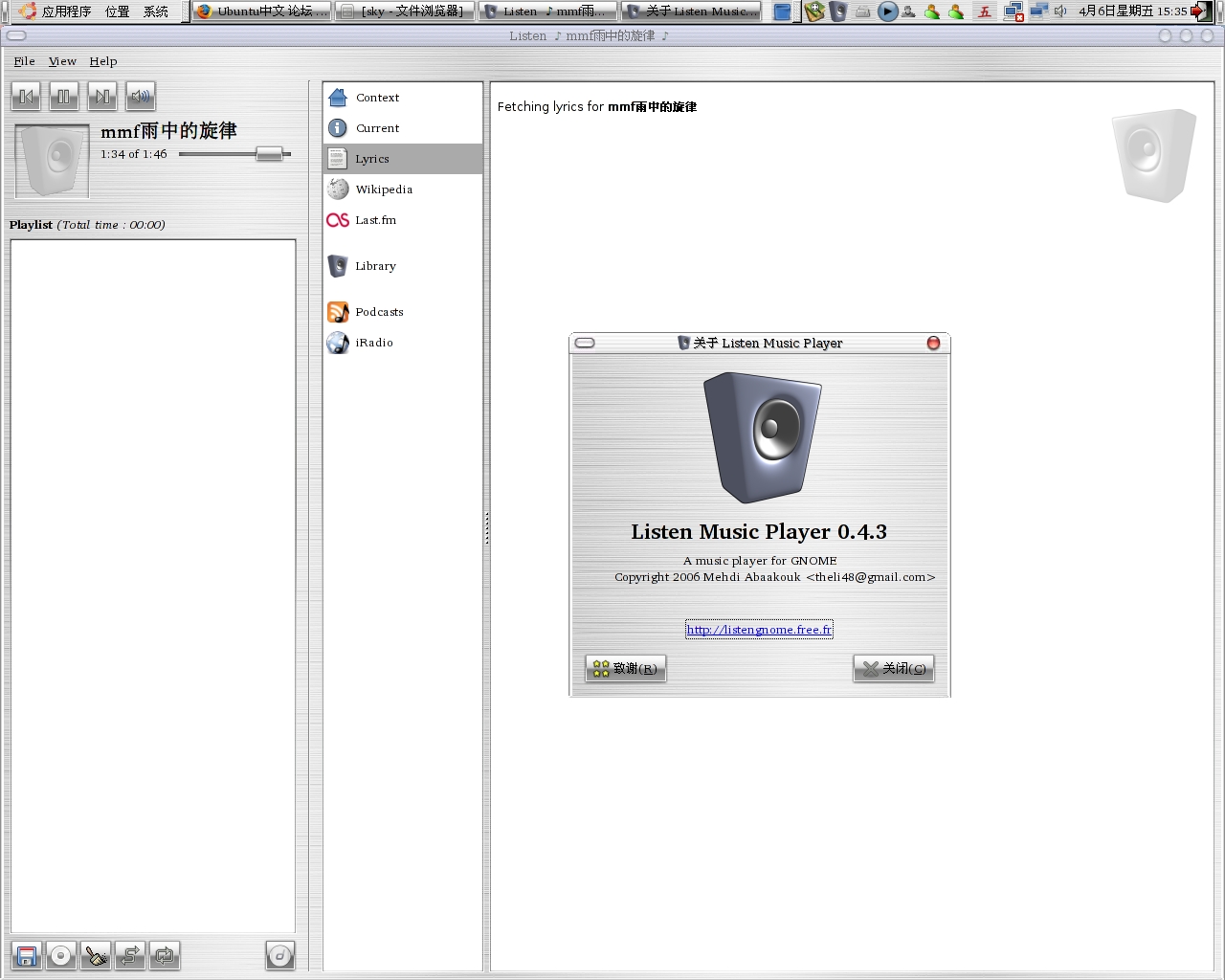
Task: Click the CD disc icon below playlist
Action: 61,955
